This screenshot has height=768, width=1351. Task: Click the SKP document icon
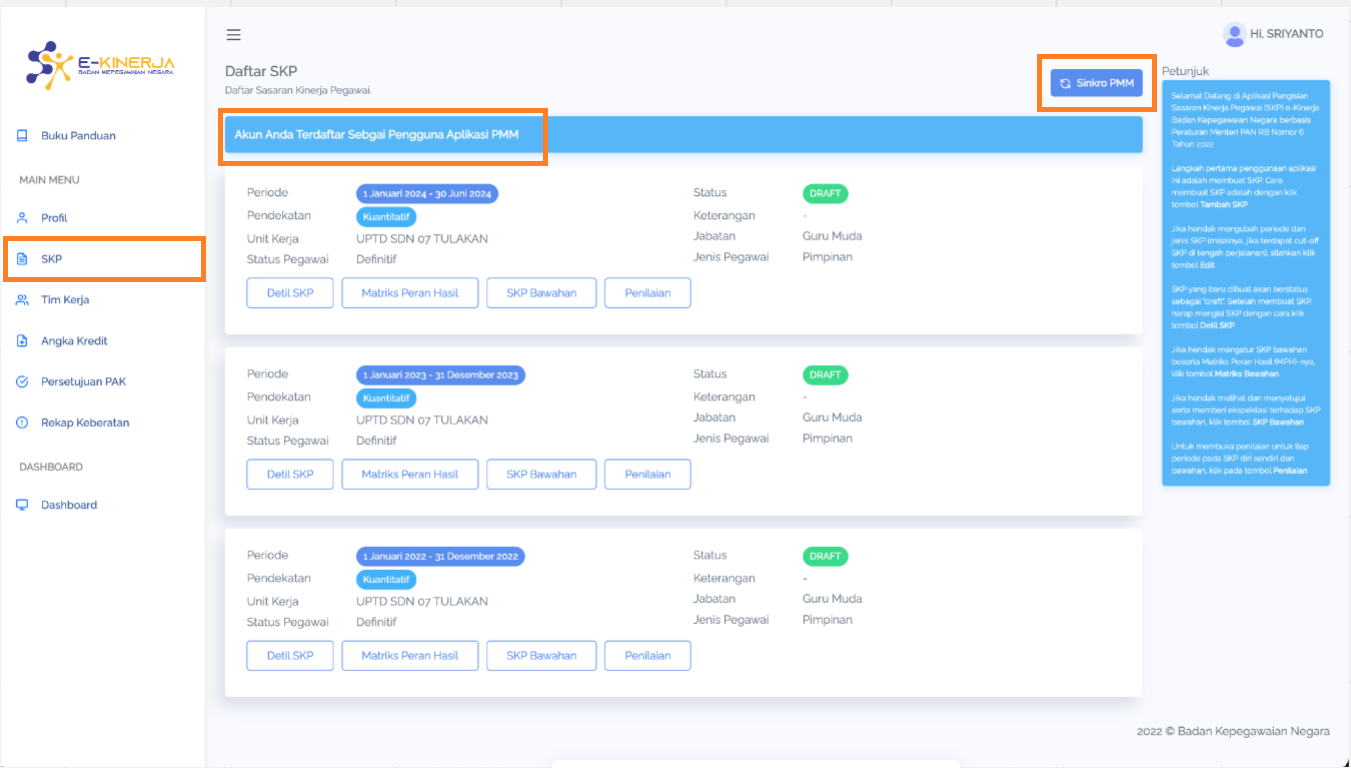click(22, 259)
